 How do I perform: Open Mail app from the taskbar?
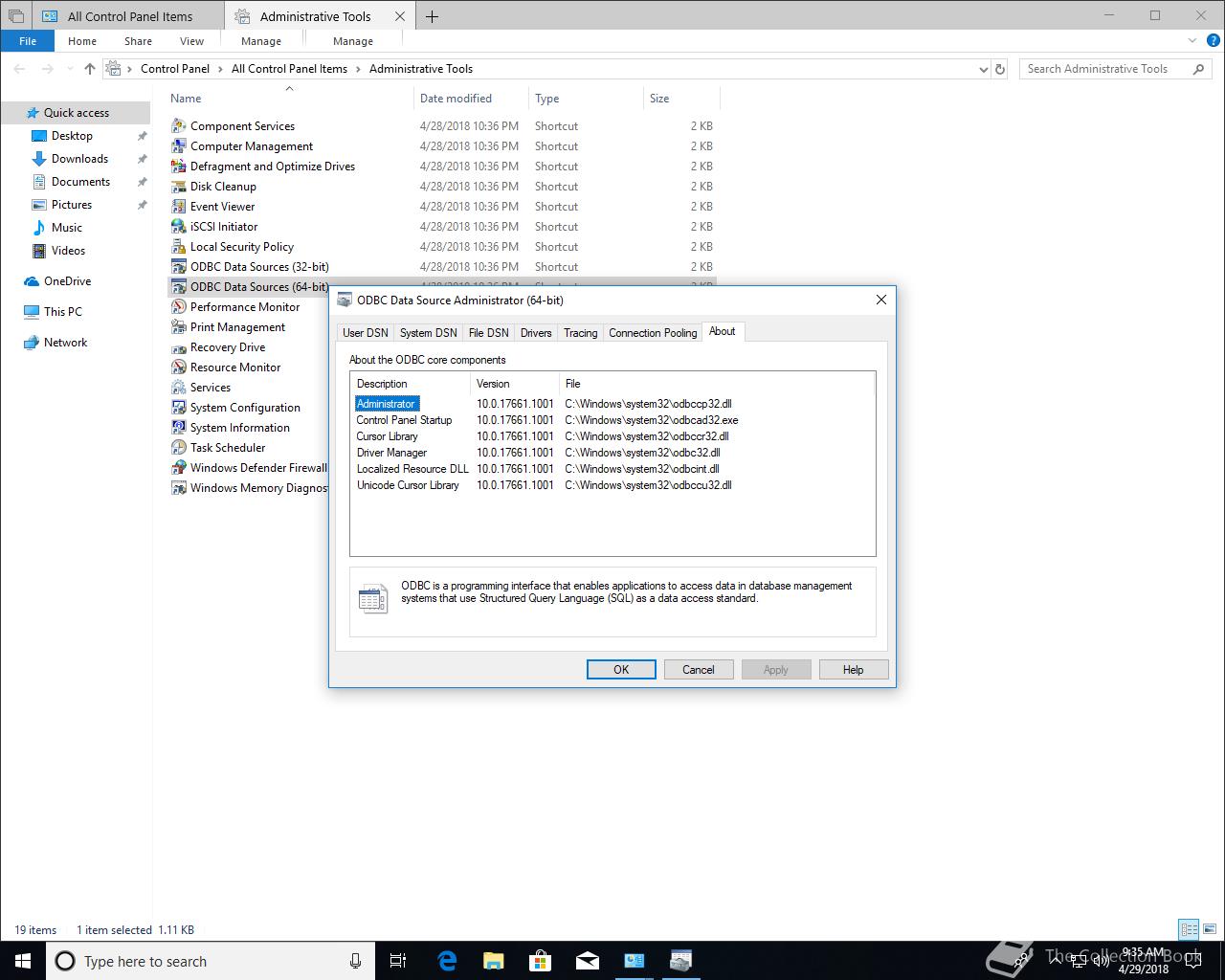tap(588, 961)
